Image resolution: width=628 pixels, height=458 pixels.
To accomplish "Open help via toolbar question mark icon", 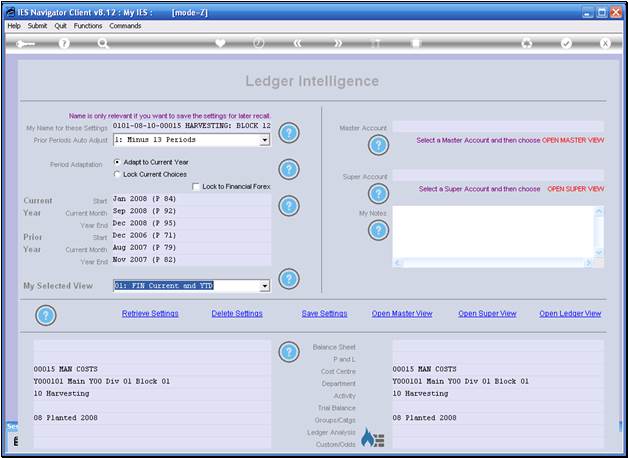I will [64, 43].
